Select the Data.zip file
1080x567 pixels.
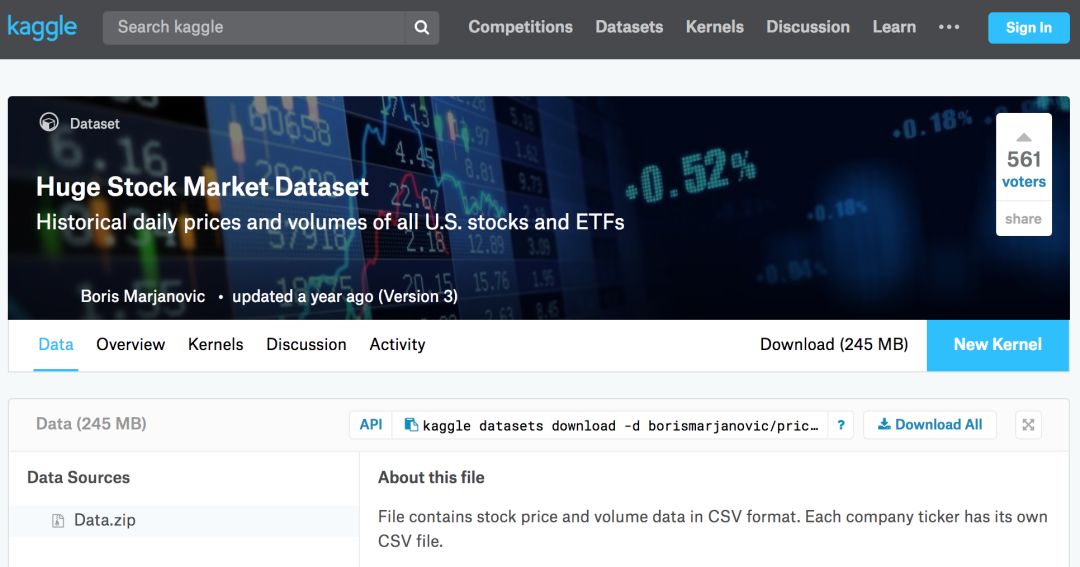pos(104,520)
